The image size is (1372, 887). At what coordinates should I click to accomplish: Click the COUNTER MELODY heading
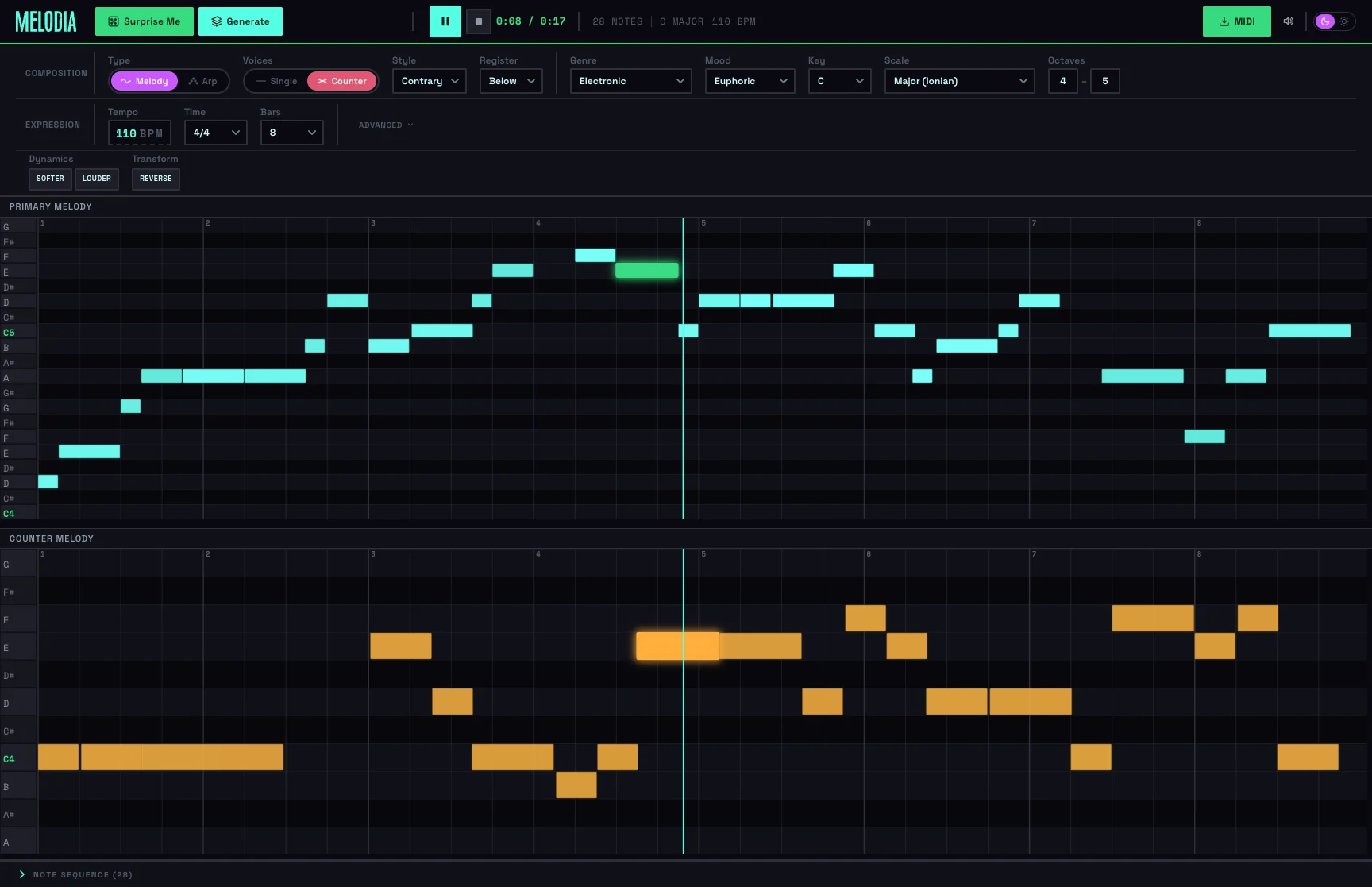52,538
